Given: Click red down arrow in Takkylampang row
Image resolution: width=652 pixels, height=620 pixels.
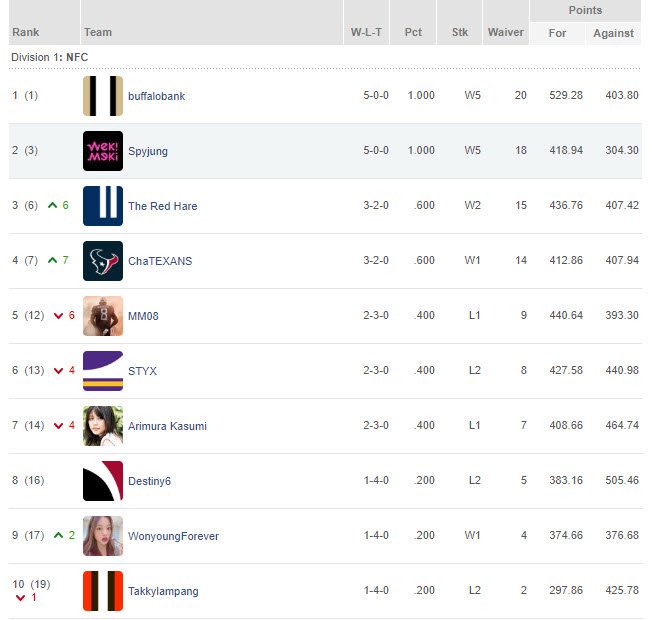Looking at the screenshot, I should pos(20,598).
